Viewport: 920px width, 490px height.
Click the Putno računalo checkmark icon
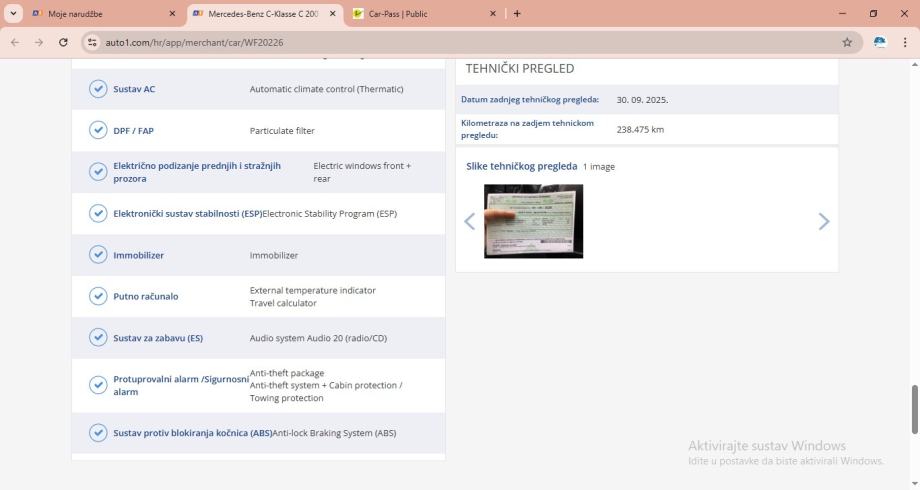tap(98, 296)
